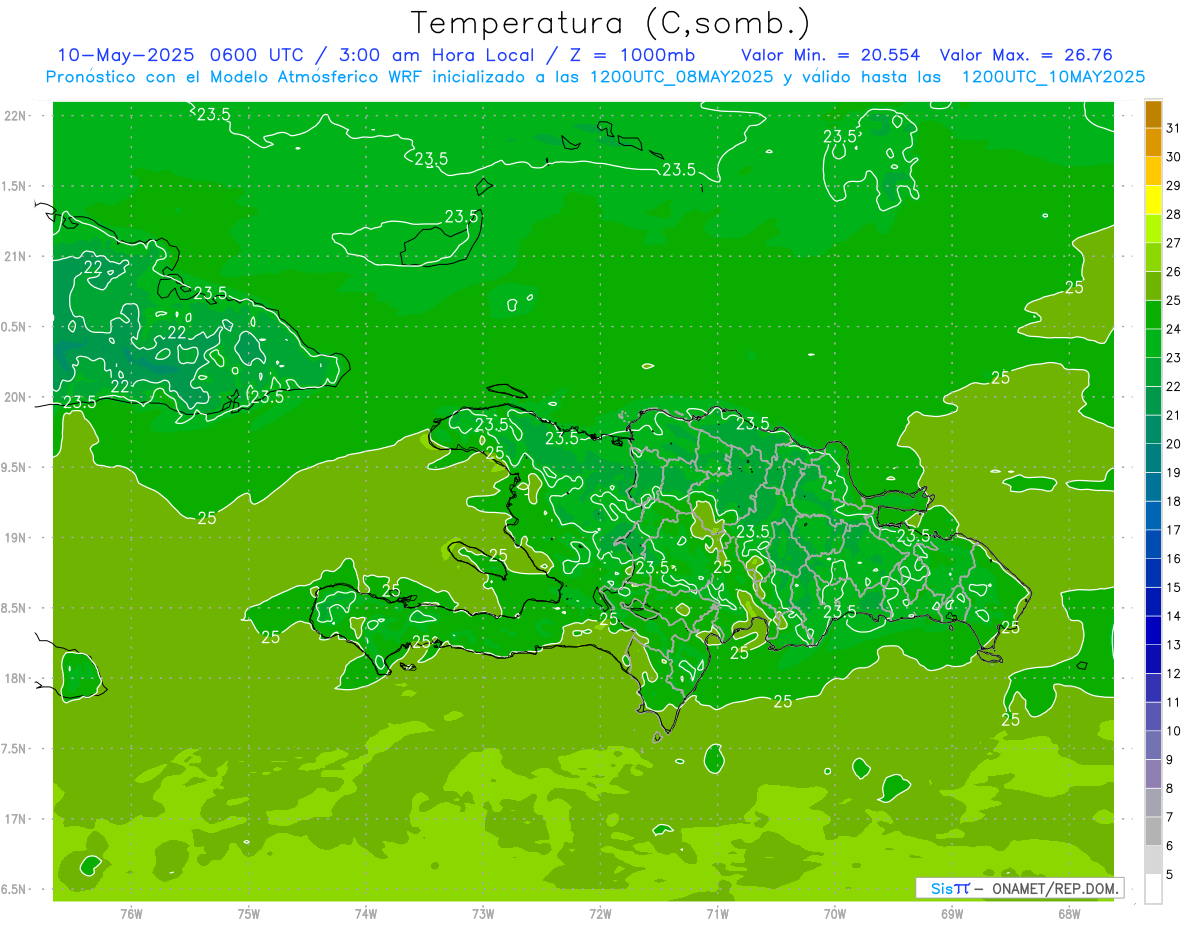Click the '24' color scale label
This screenshot has width=1200, height=927.
[x=1174, y=329]
